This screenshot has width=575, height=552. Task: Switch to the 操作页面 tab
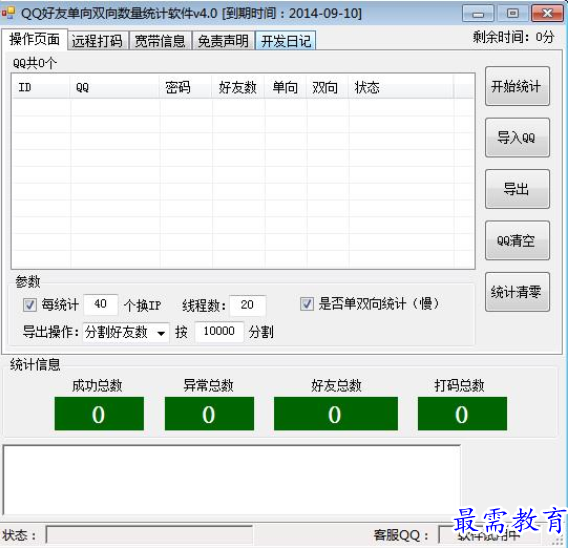34,39
